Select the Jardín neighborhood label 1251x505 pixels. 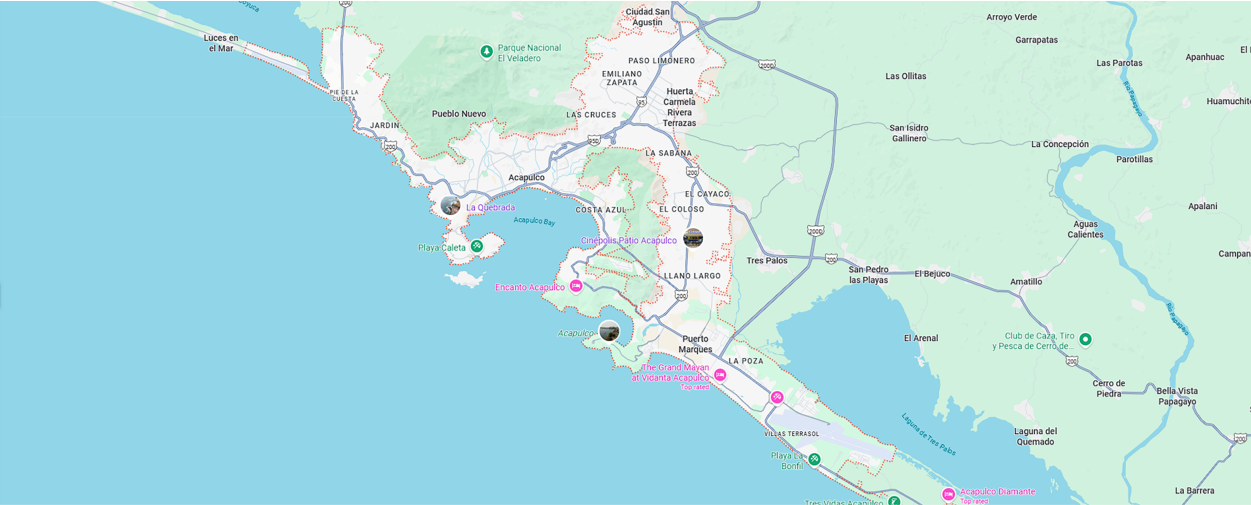click(385, 126)
